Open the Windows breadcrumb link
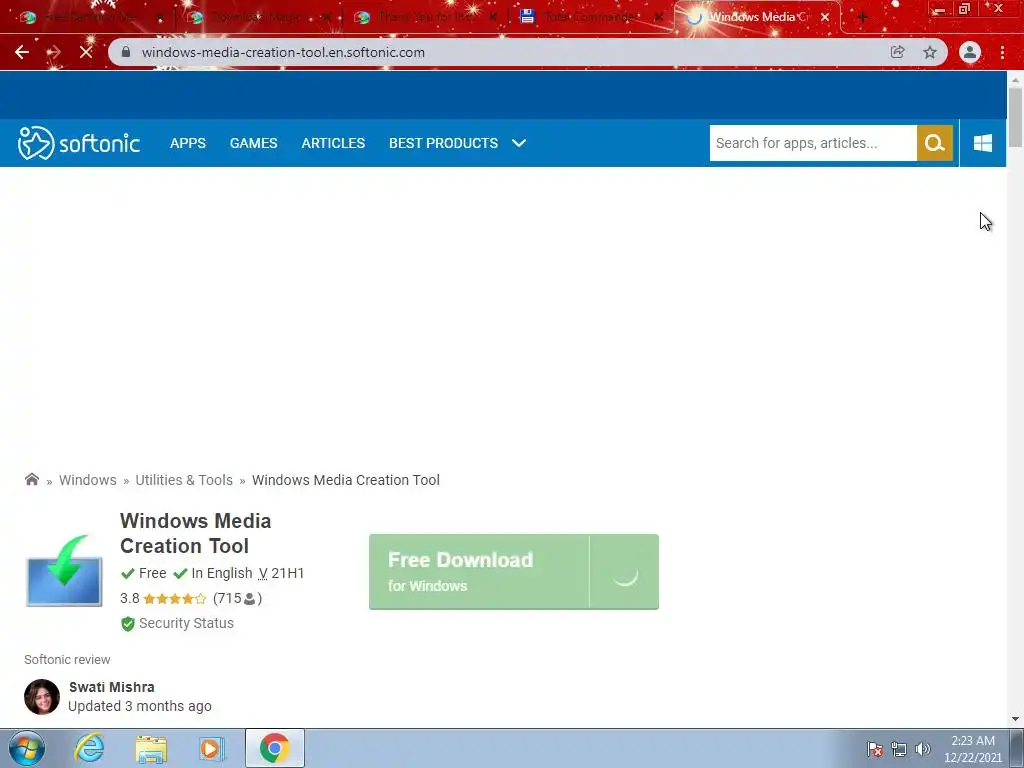Image resolution: width=1024 pixels, height=768 pixels. [88, 480]
